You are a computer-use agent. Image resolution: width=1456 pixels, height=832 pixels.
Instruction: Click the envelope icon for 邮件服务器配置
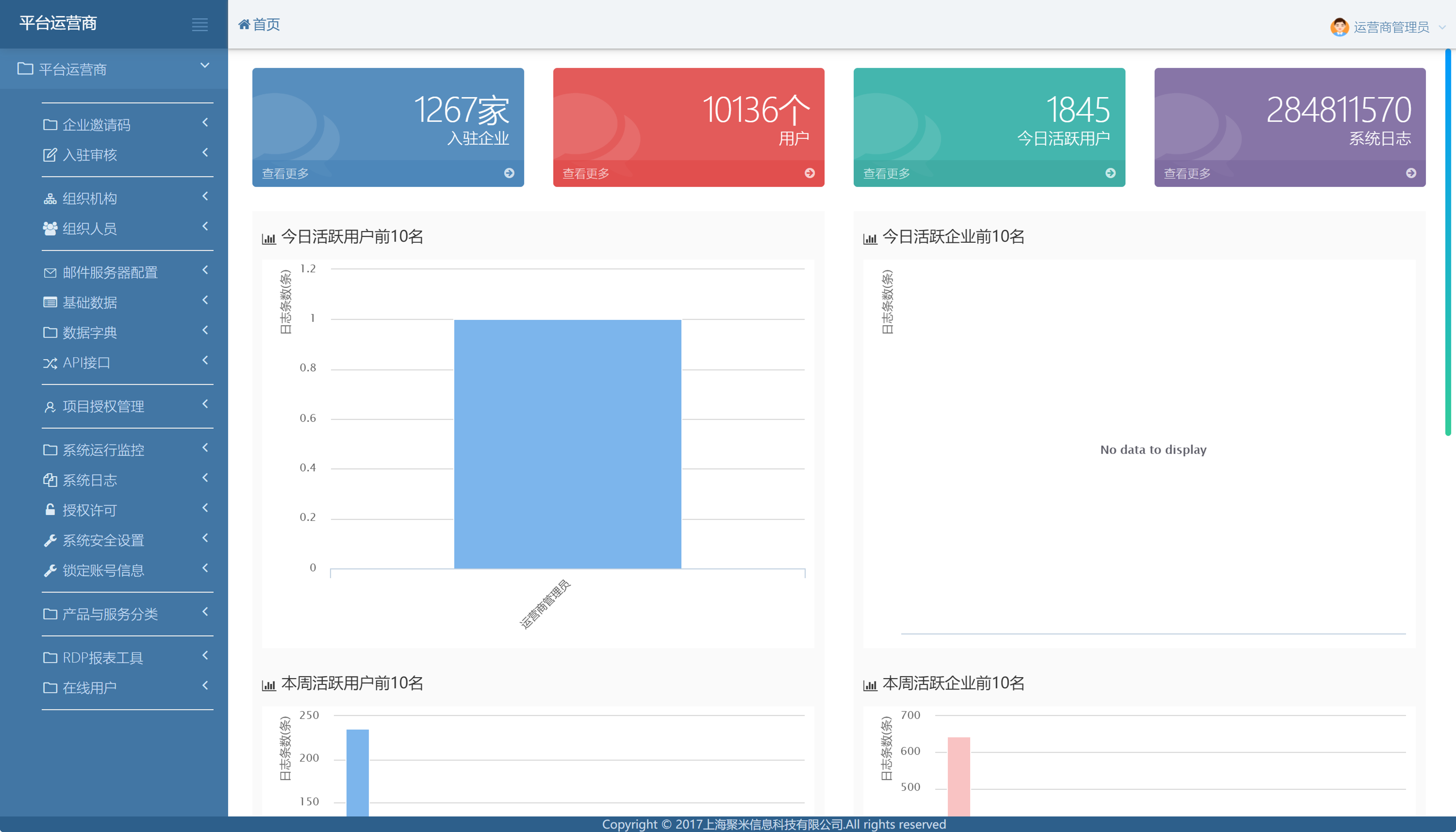[50, 273]
